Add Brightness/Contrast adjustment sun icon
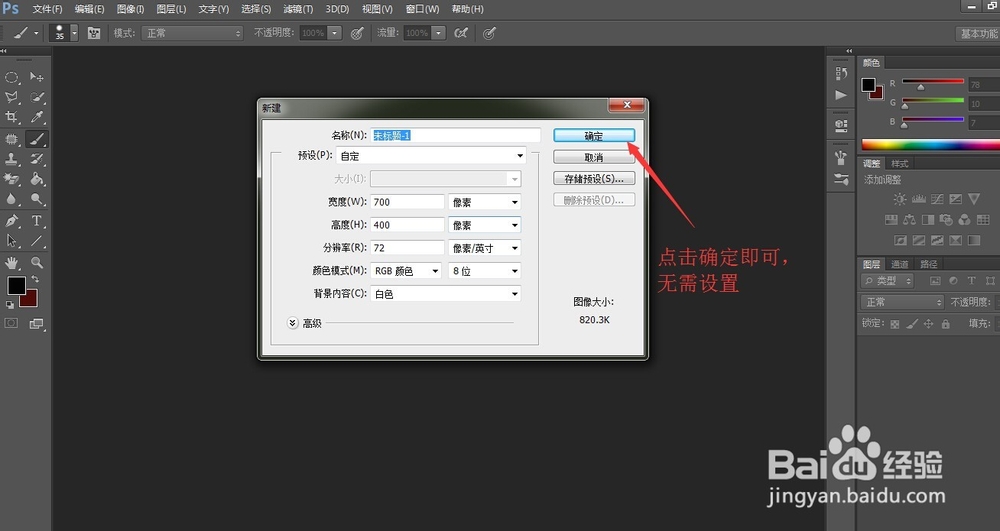 coord(900,199)
